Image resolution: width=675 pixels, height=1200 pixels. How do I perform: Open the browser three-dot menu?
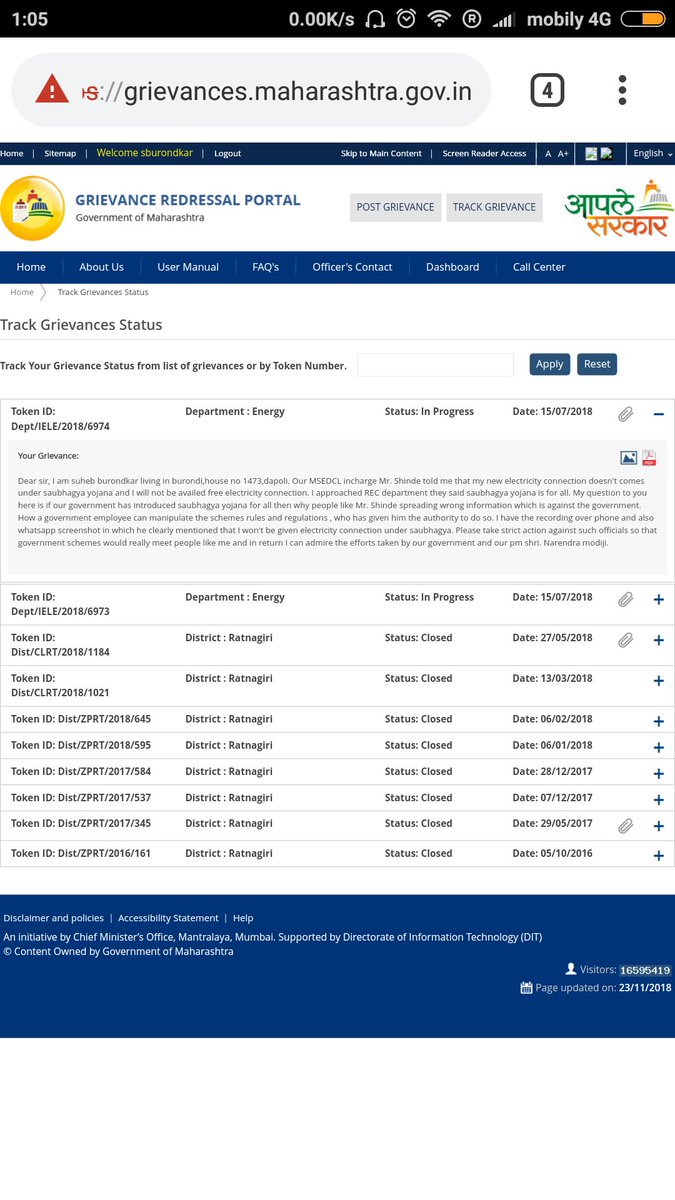click(622, 90)
